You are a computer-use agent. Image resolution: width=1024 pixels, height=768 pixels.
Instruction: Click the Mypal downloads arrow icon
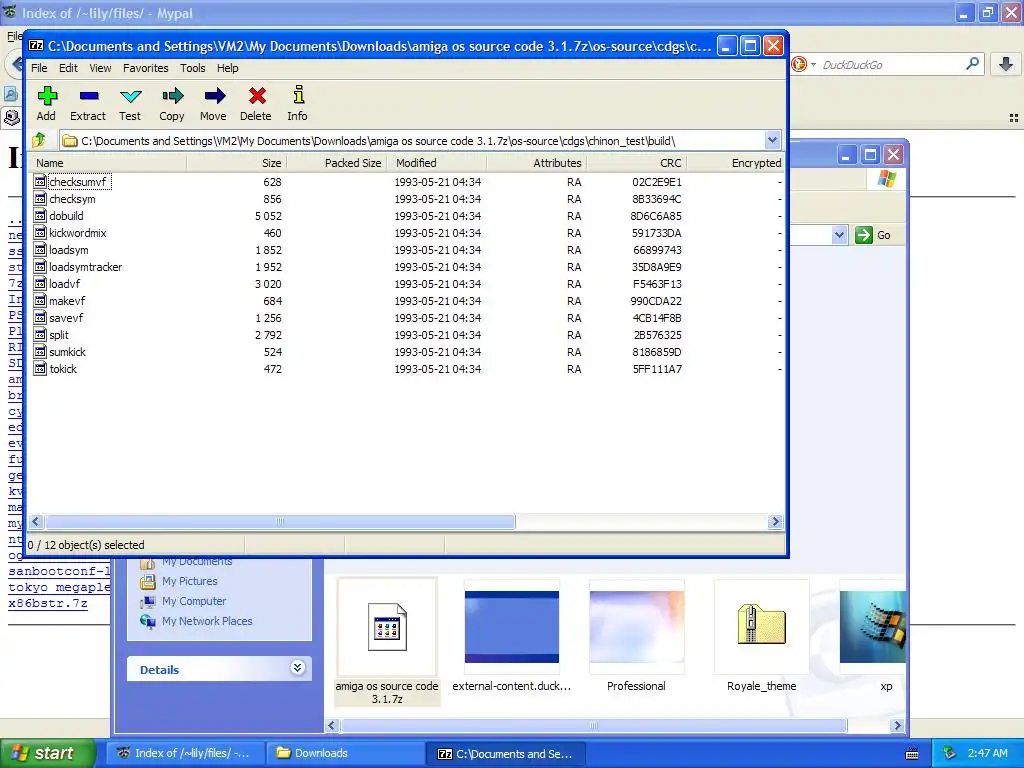[1006, 64]
